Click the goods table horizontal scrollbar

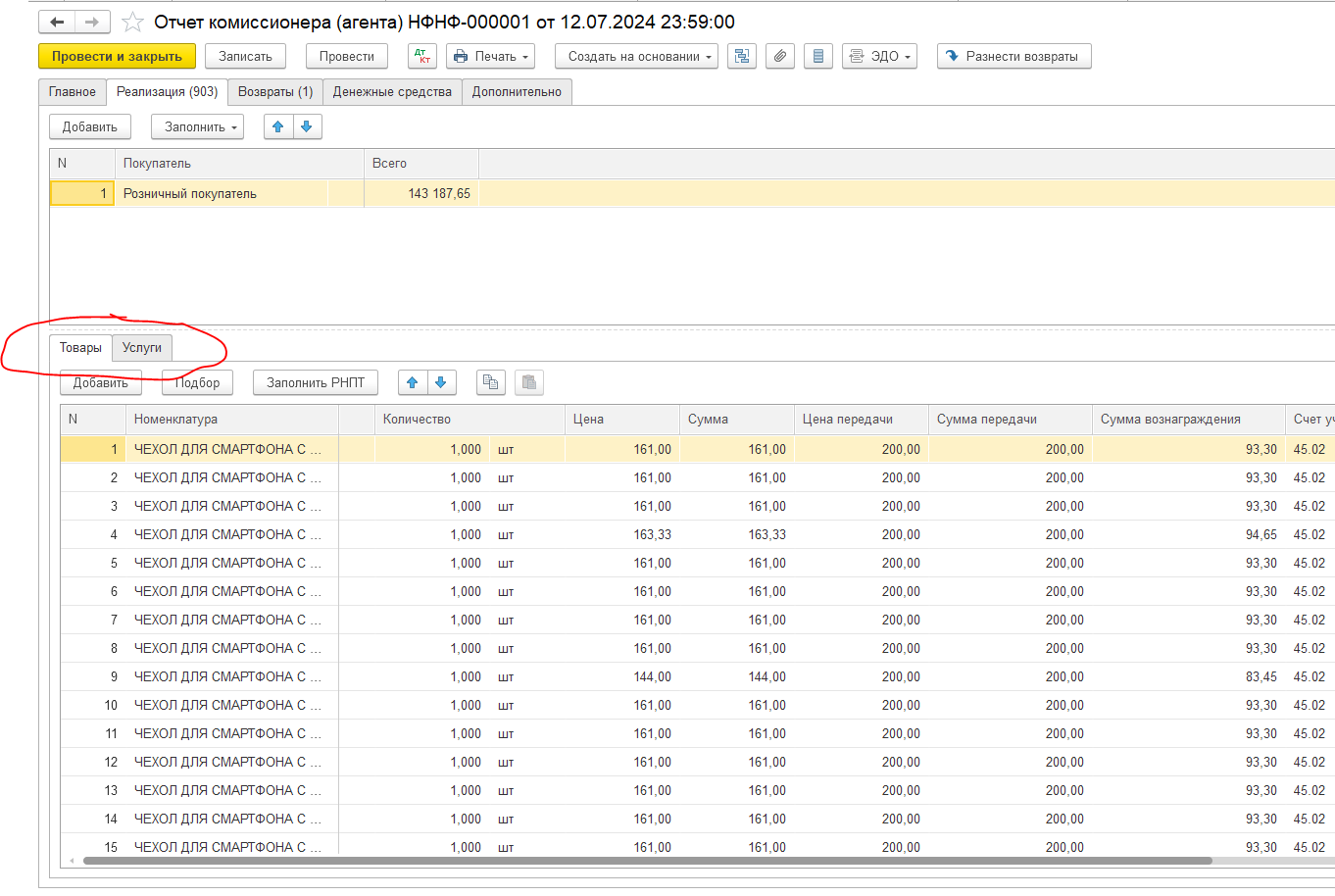tap(647, 861)
